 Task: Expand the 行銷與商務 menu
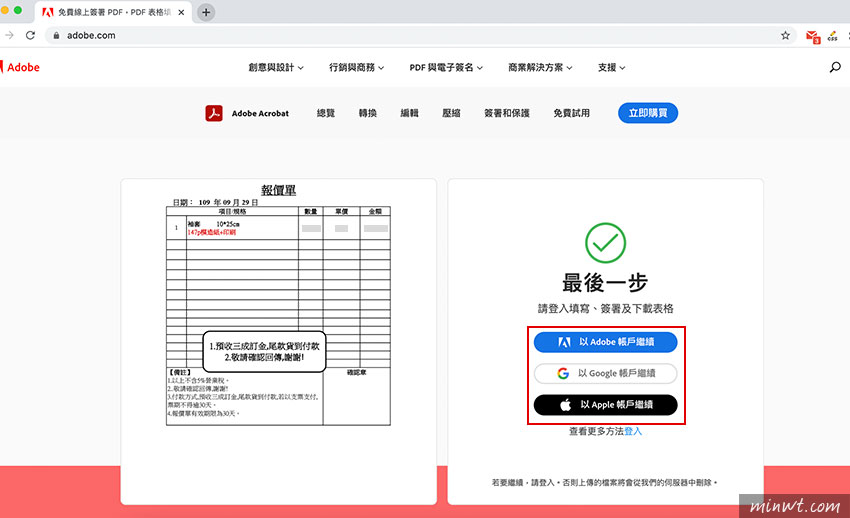coord(356,67)
